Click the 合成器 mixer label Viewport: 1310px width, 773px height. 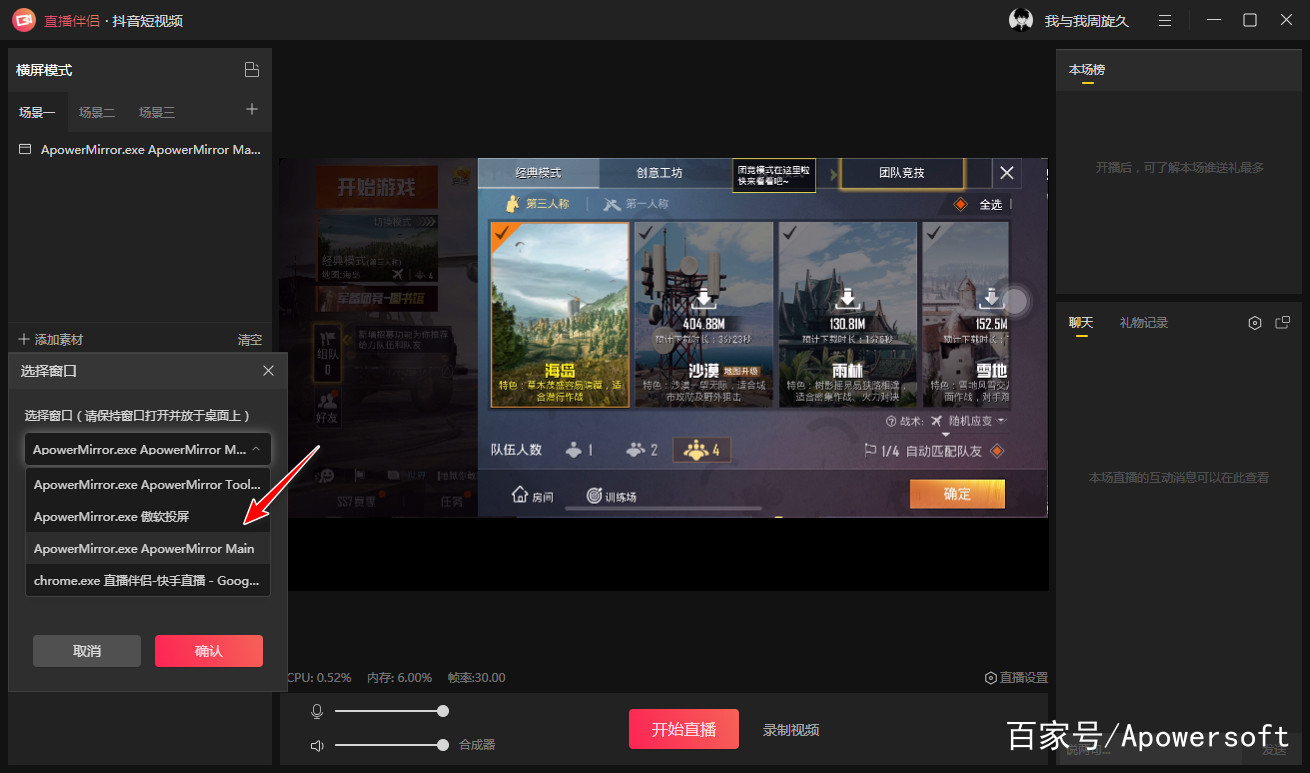(x=477, y=745)
